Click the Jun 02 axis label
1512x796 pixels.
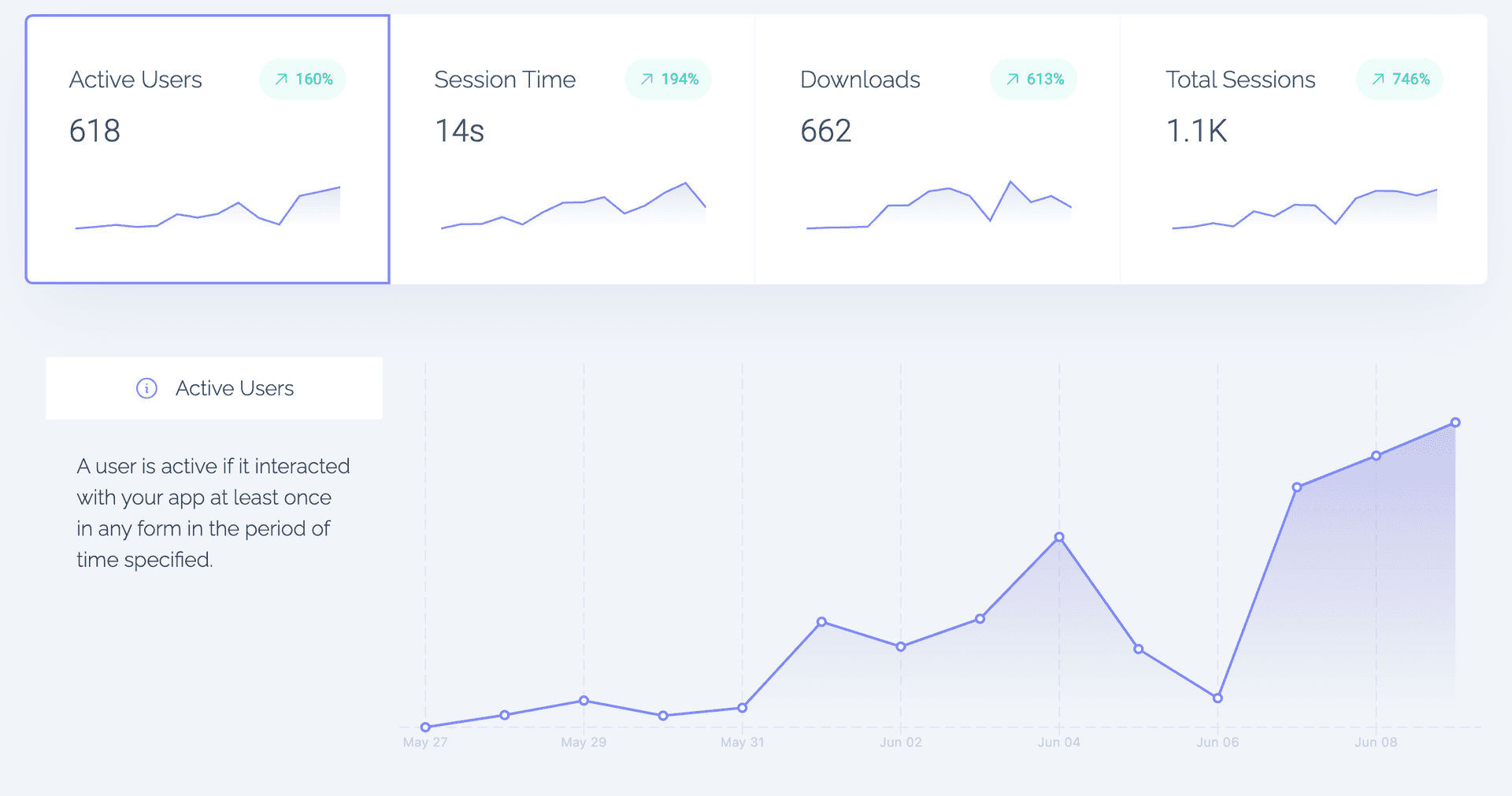(x=900, y=742)
